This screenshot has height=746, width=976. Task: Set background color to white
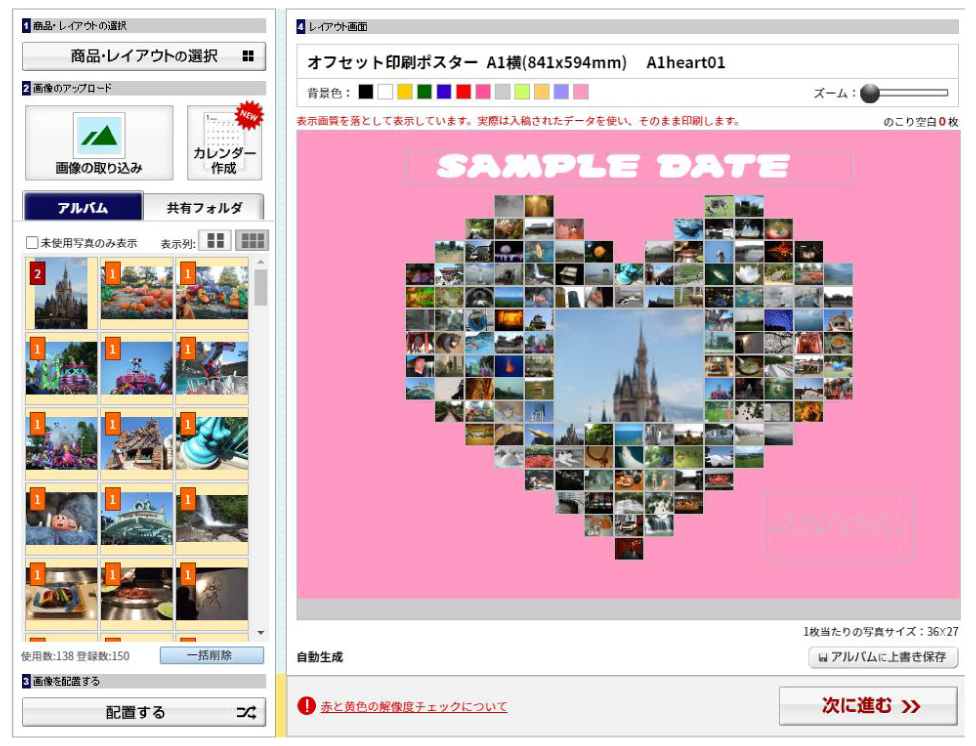coord(385,92)
